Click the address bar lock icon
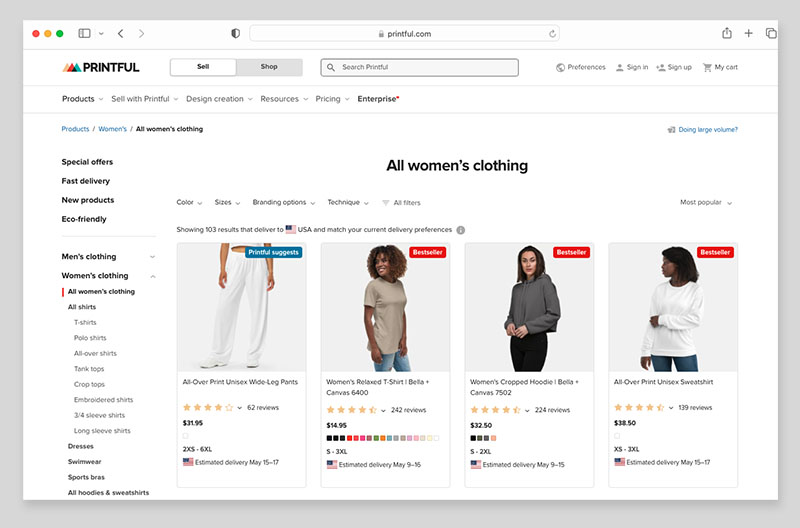The height and width of the screenshot is (528, 800). click(x=381, y=34)
